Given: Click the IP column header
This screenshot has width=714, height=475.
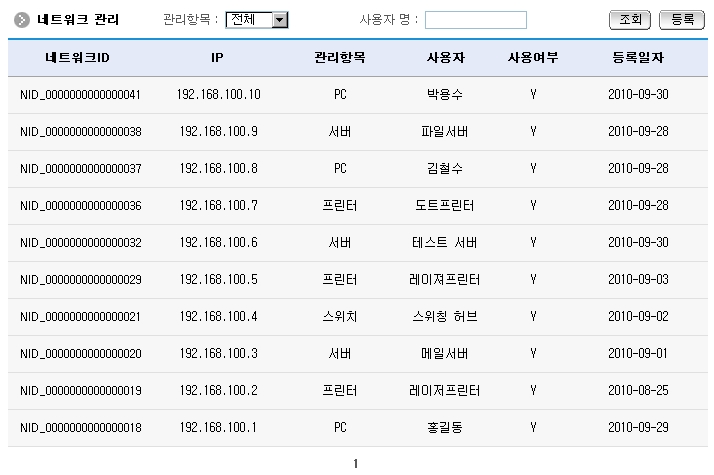Looking at the screenshot, I should (217, 58).
